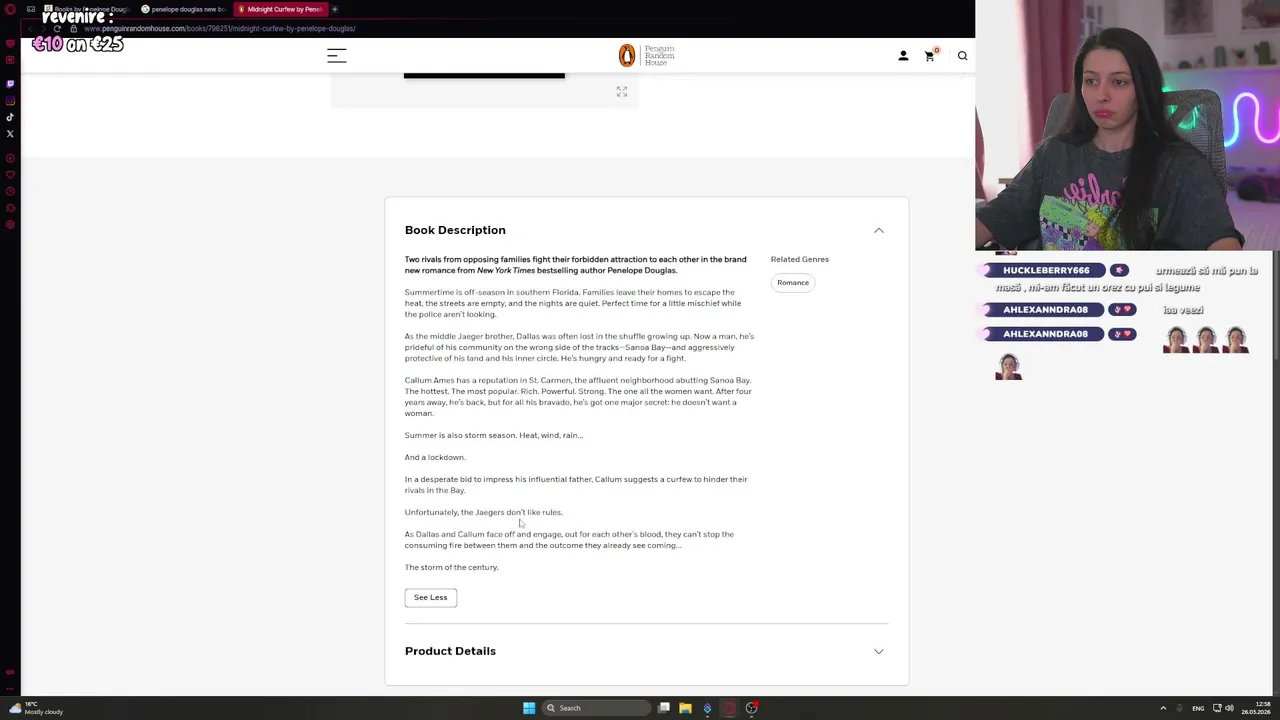Open the sidebar Settings gear icon

pyautogui.click(x=10, y=224)
